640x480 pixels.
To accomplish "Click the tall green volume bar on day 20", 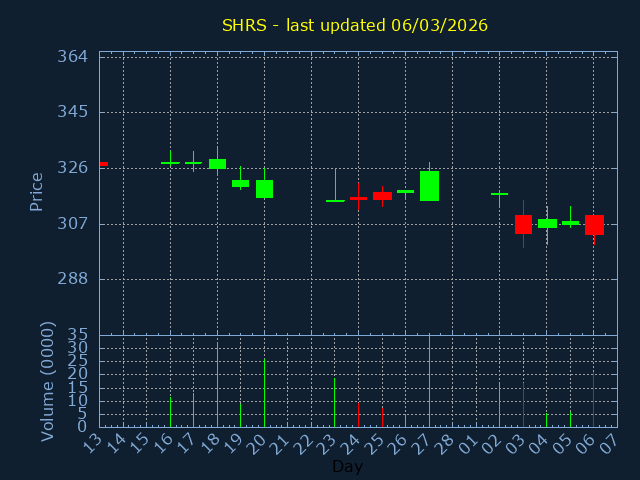I will [264, 393].
